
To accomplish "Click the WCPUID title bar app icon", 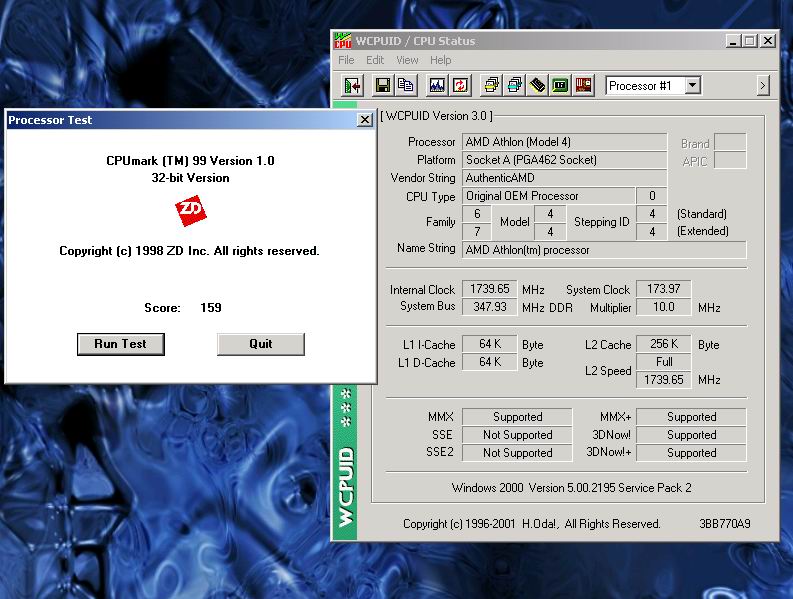I will click(x=342, y=41).
